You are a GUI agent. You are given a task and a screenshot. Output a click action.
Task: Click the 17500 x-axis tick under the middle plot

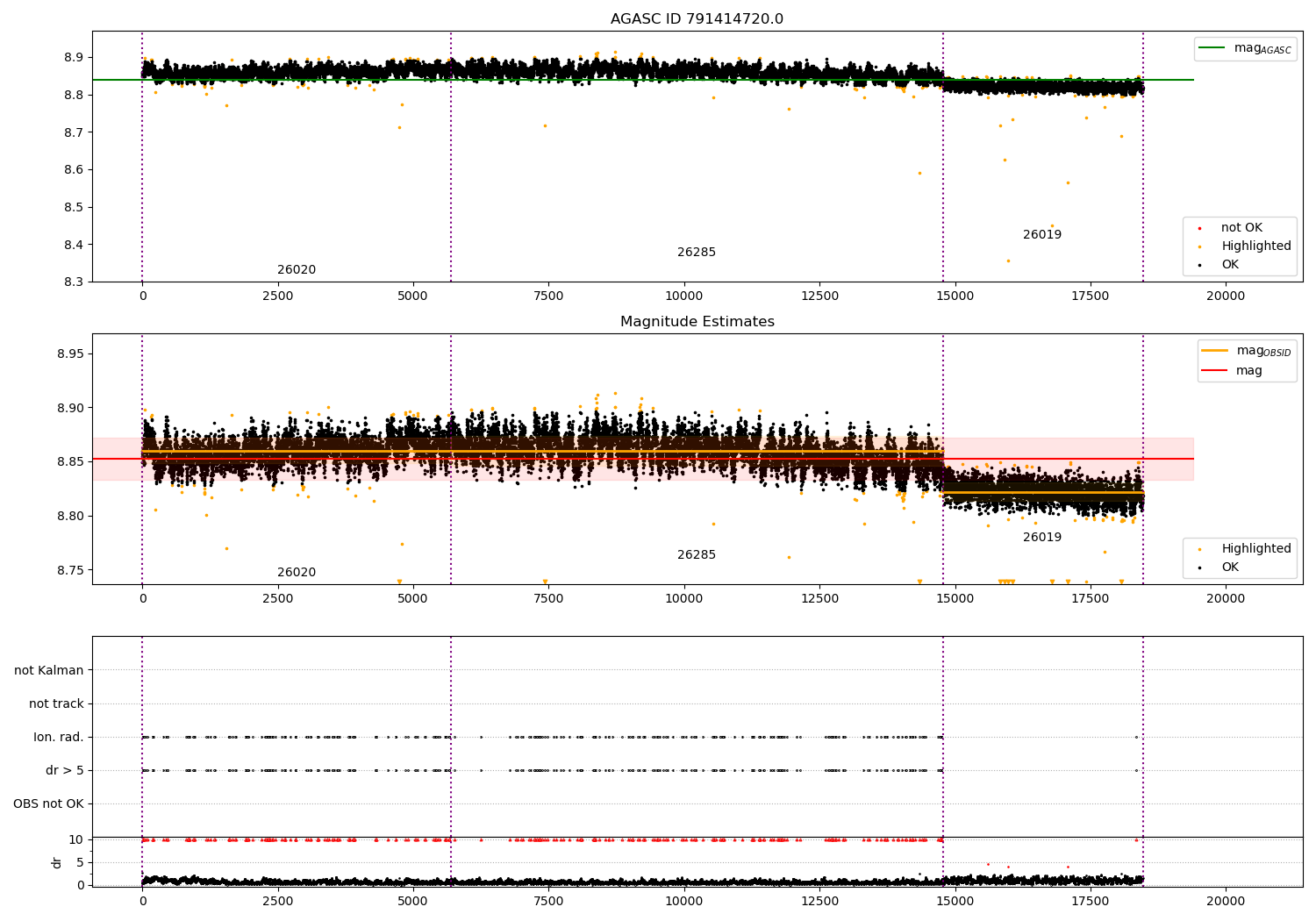(1091, 599)
